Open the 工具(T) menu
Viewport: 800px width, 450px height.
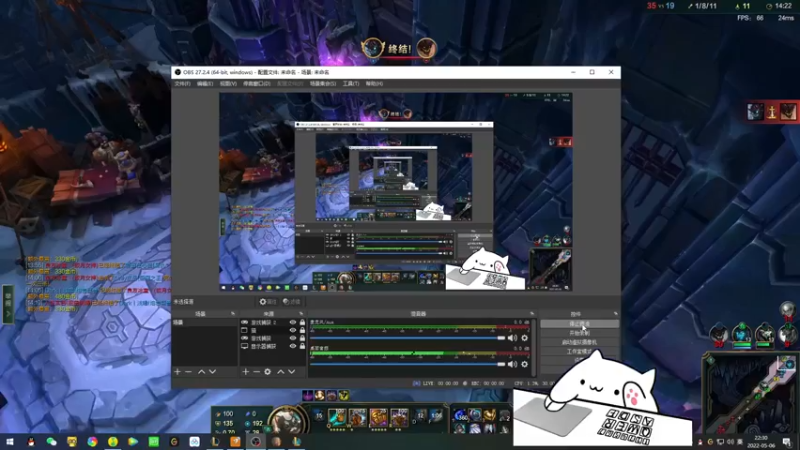tap(351, 84)
